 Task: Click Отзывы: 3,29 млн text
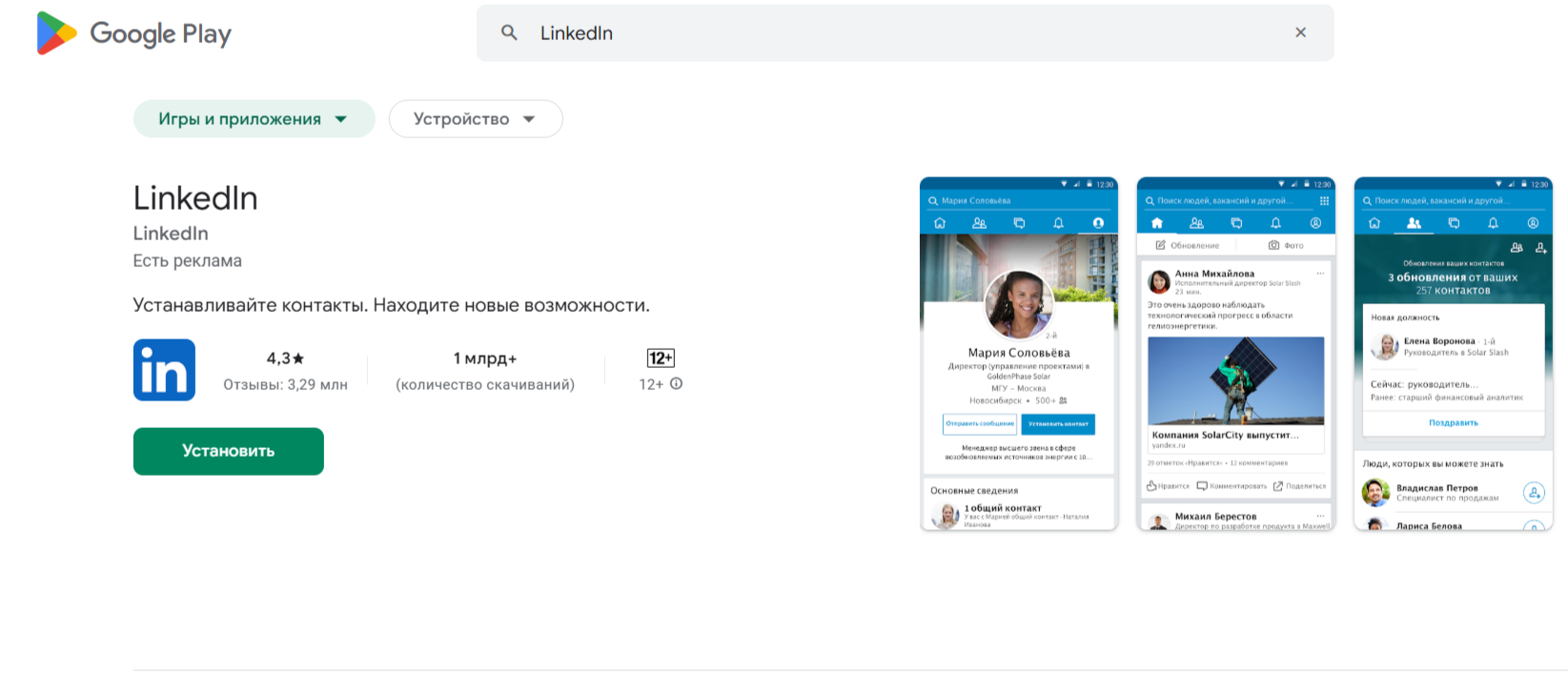click(285, 385)
